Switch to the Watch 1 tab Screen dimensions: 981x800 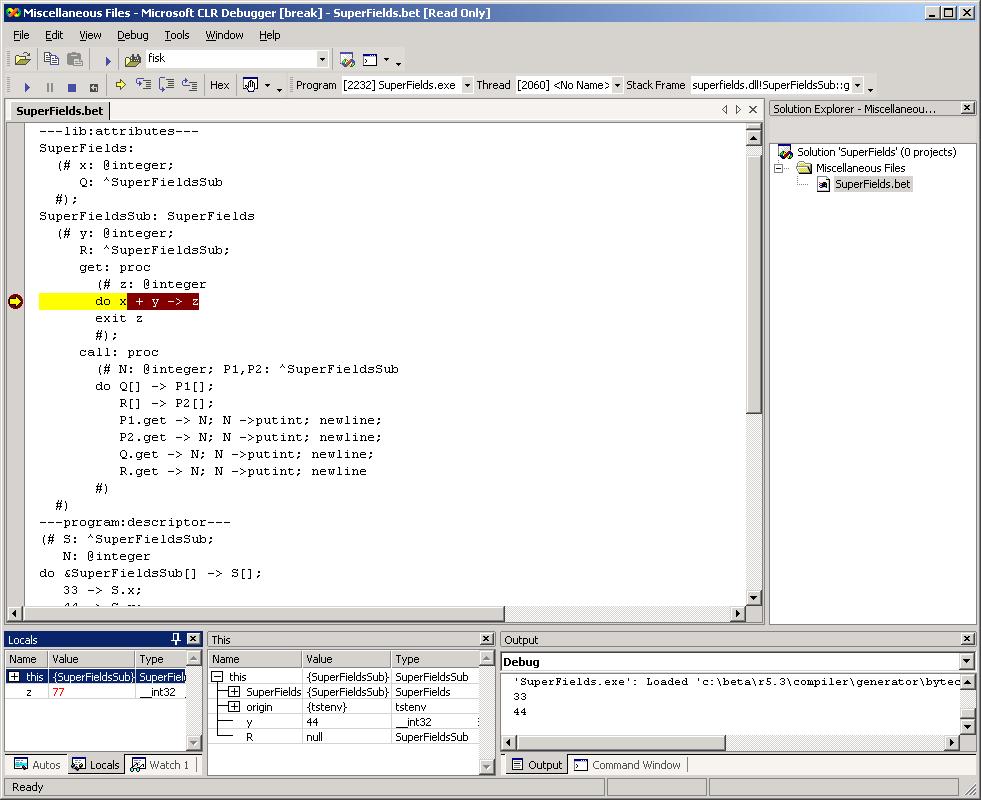161,765
